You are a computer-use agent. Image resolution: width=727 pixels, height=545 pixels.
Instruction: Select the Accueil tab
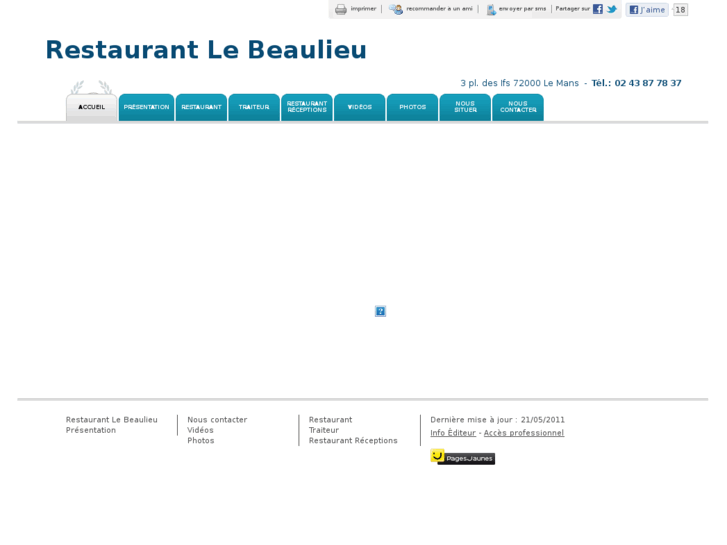(91, 108)
